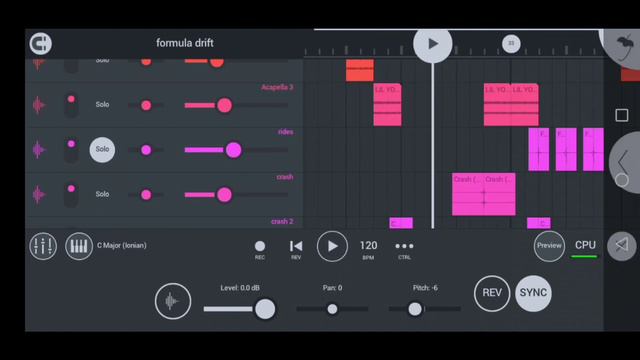Click the bar 33 marker on the ruler
640x360 pixels.
click(x=511, y=43)
